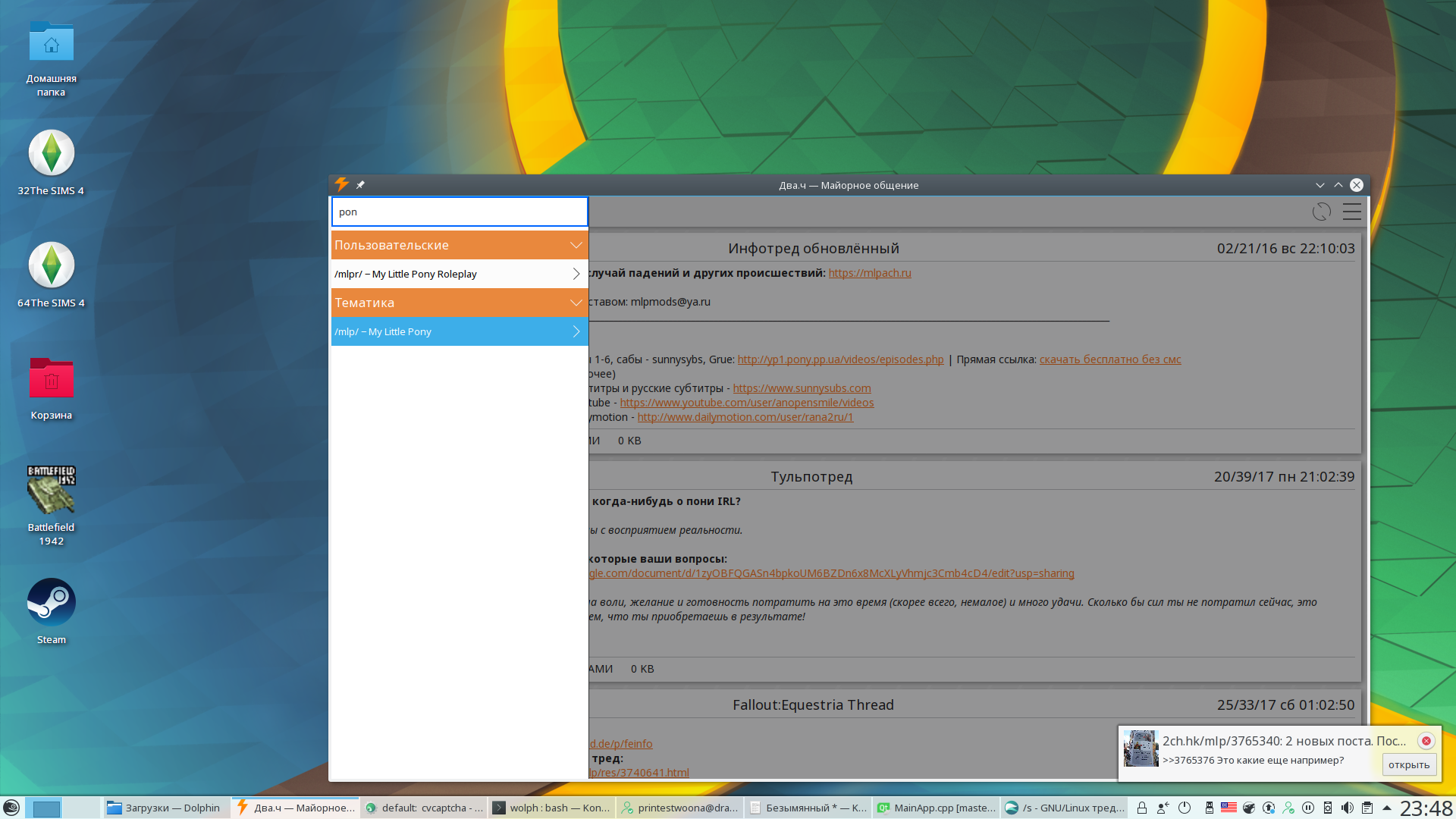The image size is (1456, 819).
Task: Open the KDE Connect phone tray icon
Action: click(1328, 808)
